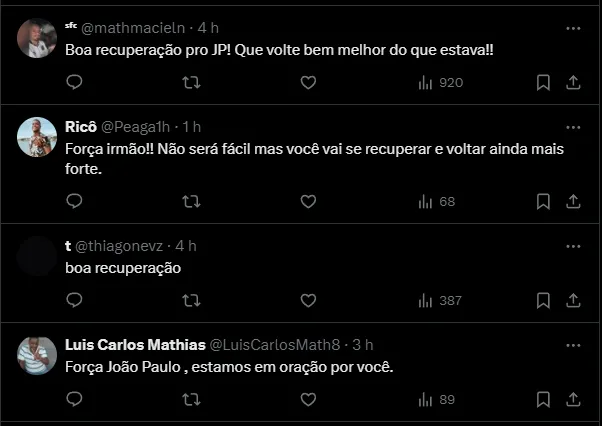Viewport: 602px width, 426px height.
Task: Bookmark @thiagonevz's tweet
Action: [543, 300]
